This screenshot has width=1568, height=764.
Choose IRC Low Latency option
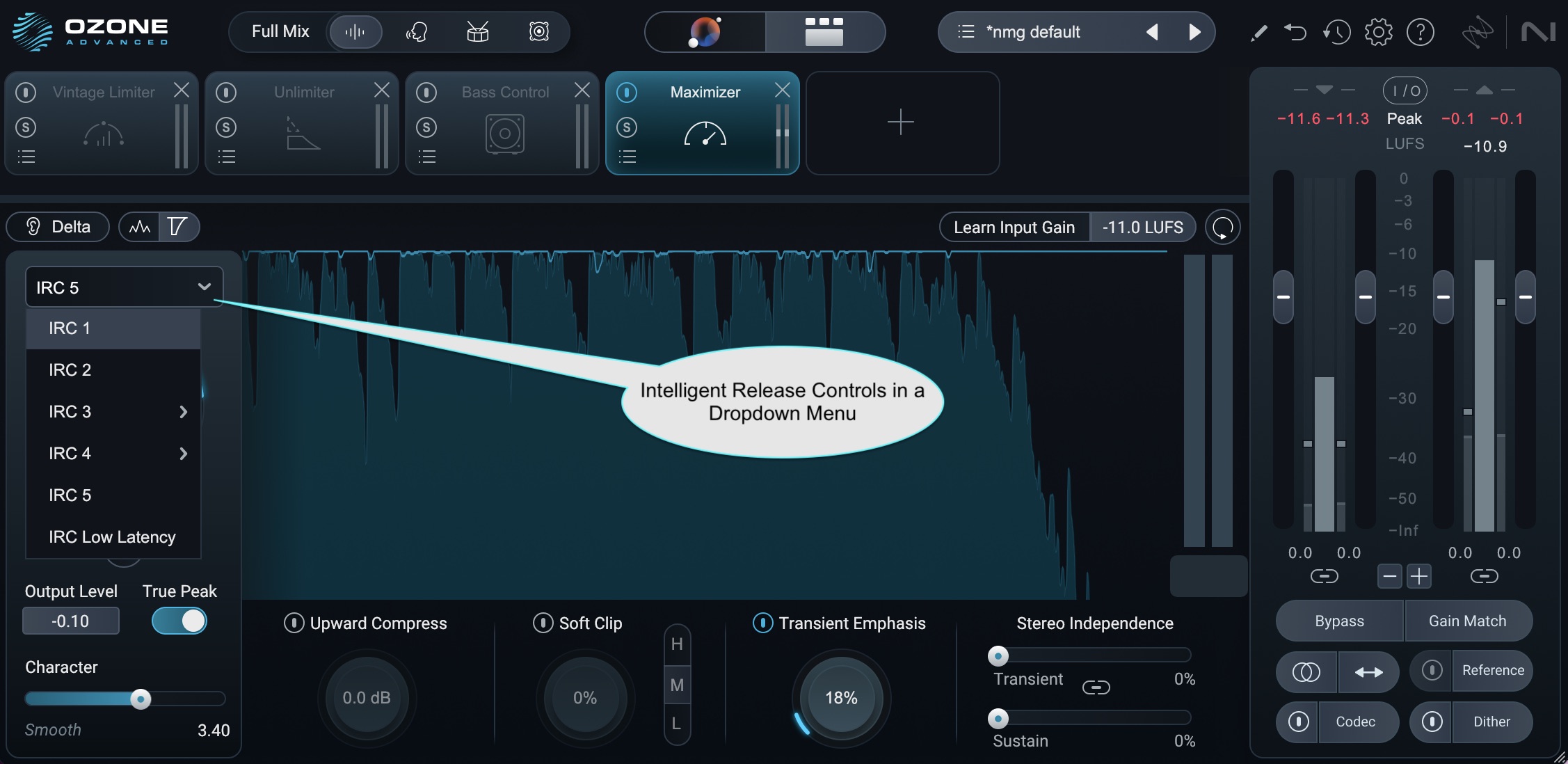click(x=113, y=537)
